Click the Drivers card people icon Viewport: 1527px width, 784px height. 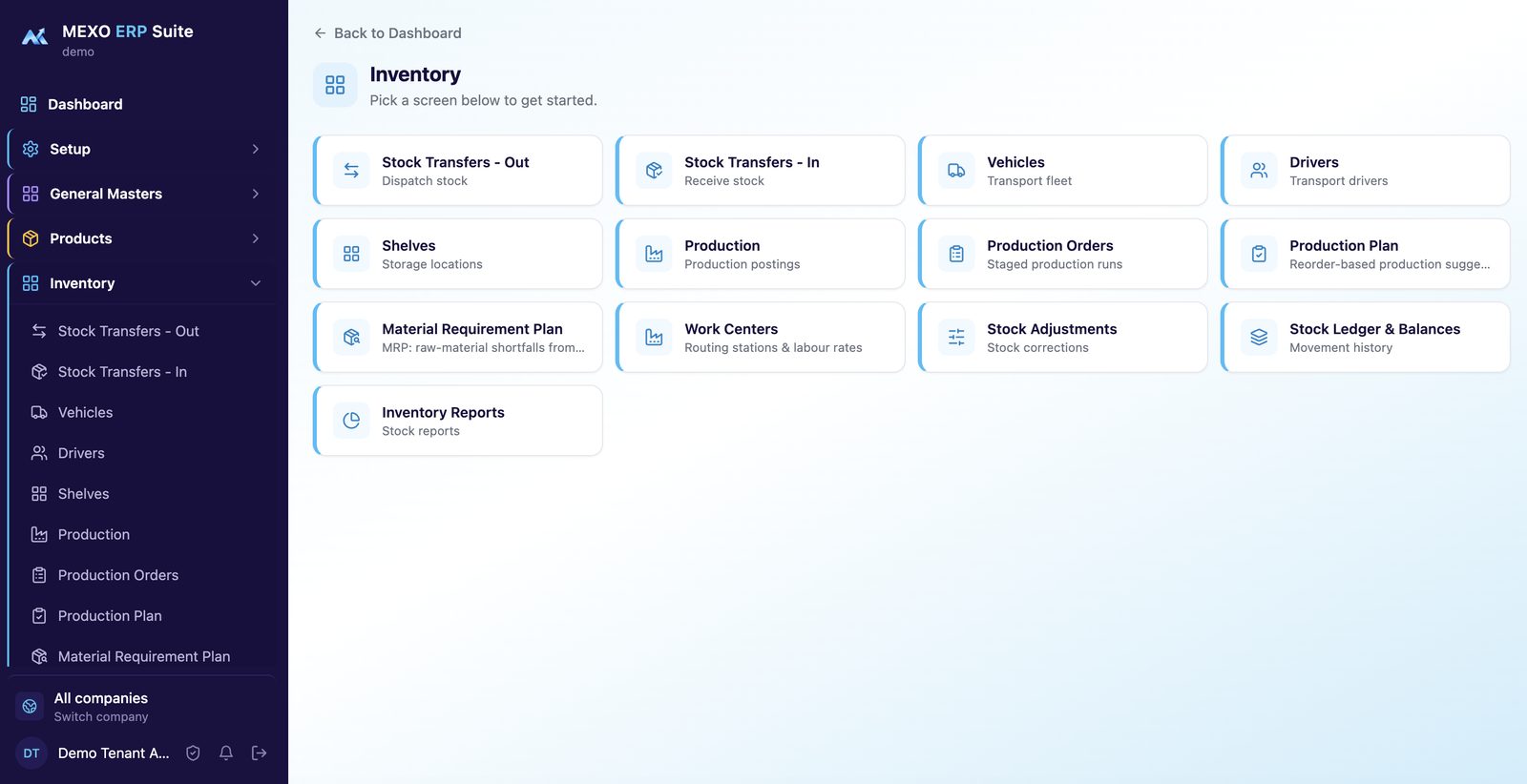point(1259,171)
